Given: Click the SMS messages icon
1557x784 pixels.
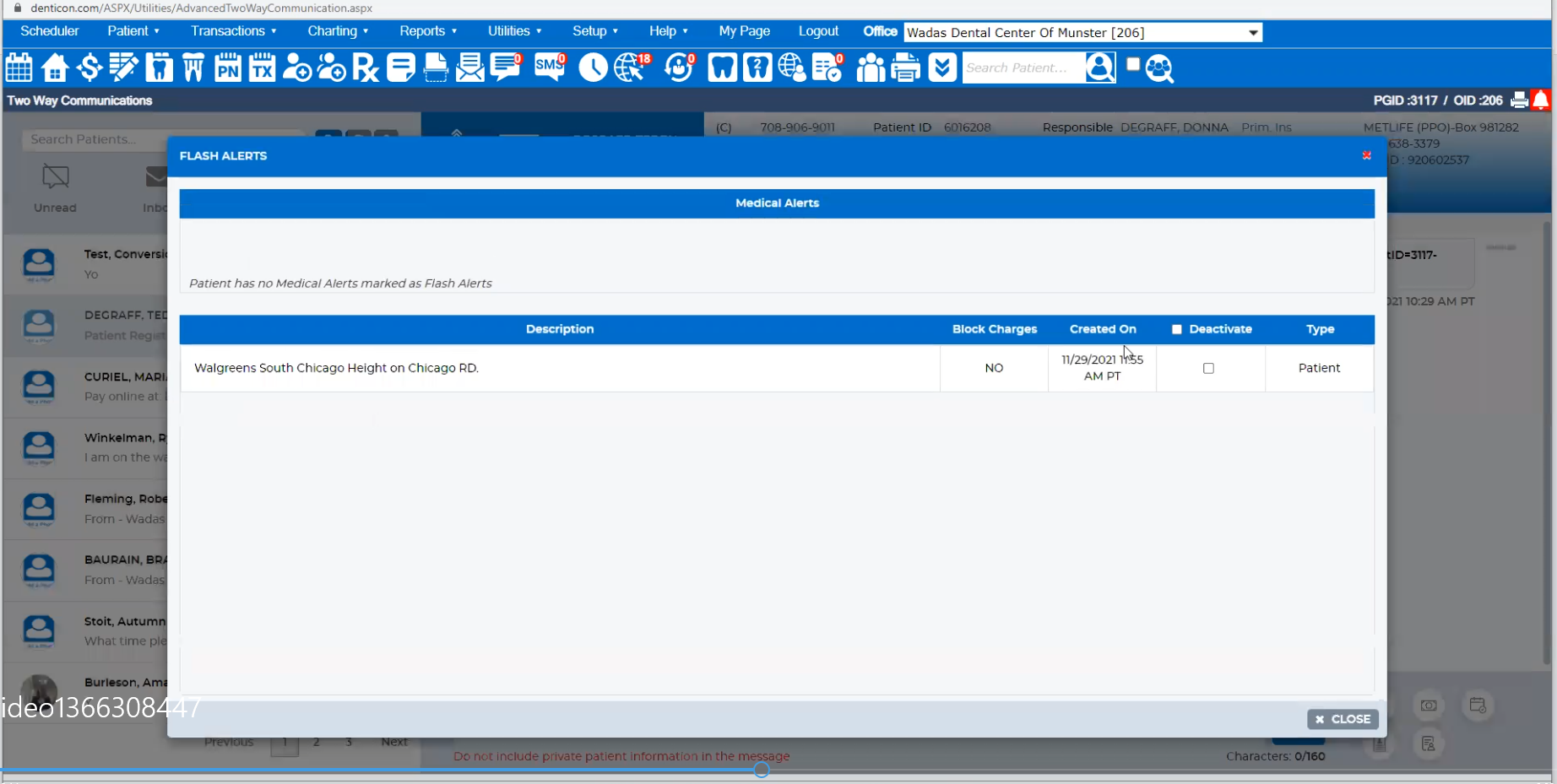Looking at the screenshot, I should (550, 68).
